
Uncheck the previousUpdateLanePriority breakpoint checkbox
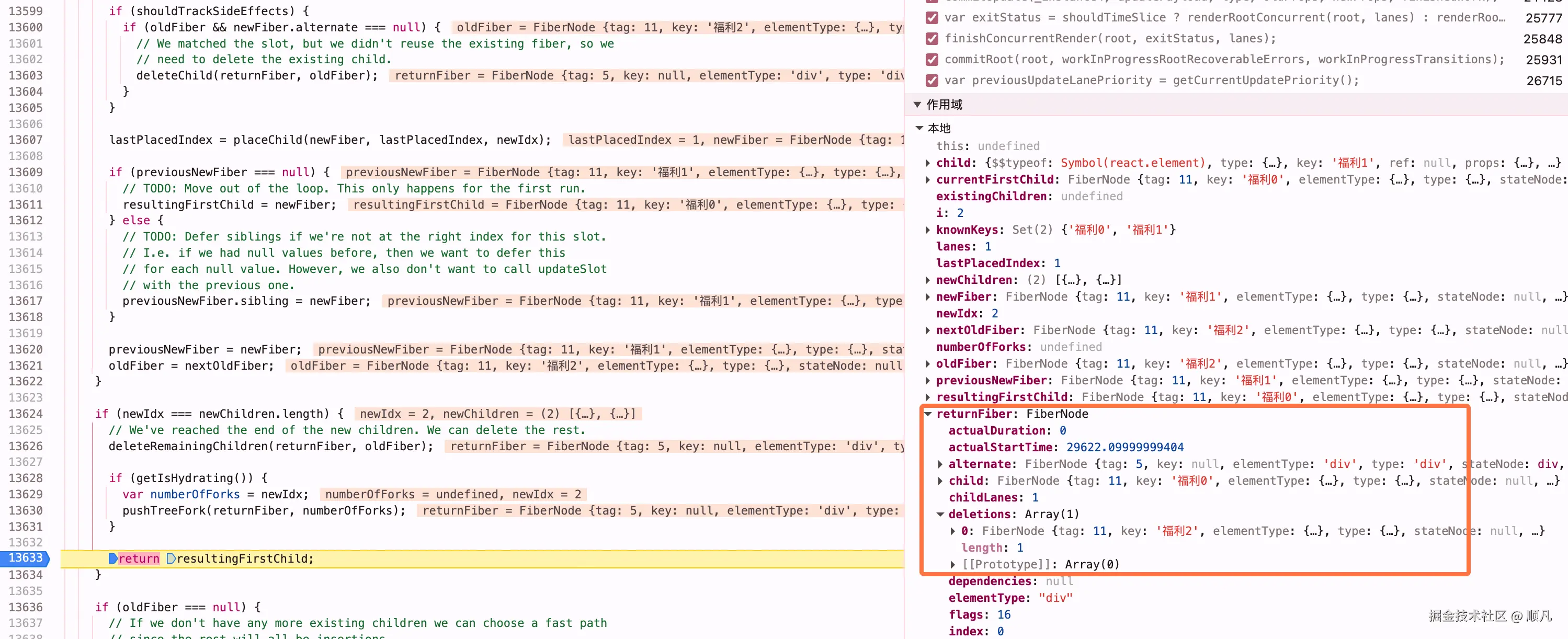point(931,81)
